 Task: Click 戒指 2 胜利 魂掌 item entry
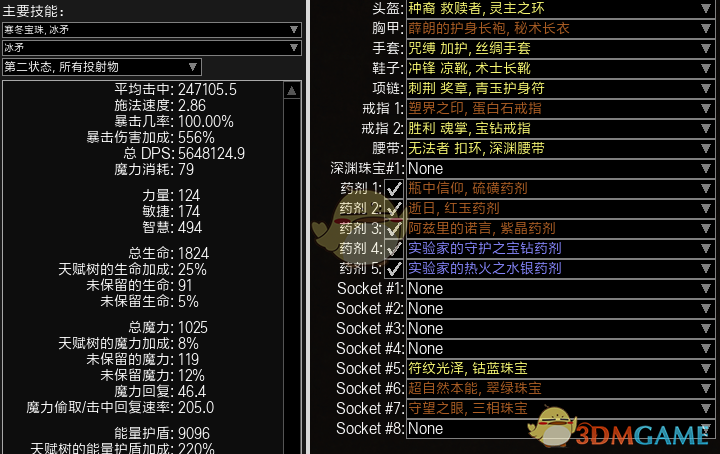[561, 129]
